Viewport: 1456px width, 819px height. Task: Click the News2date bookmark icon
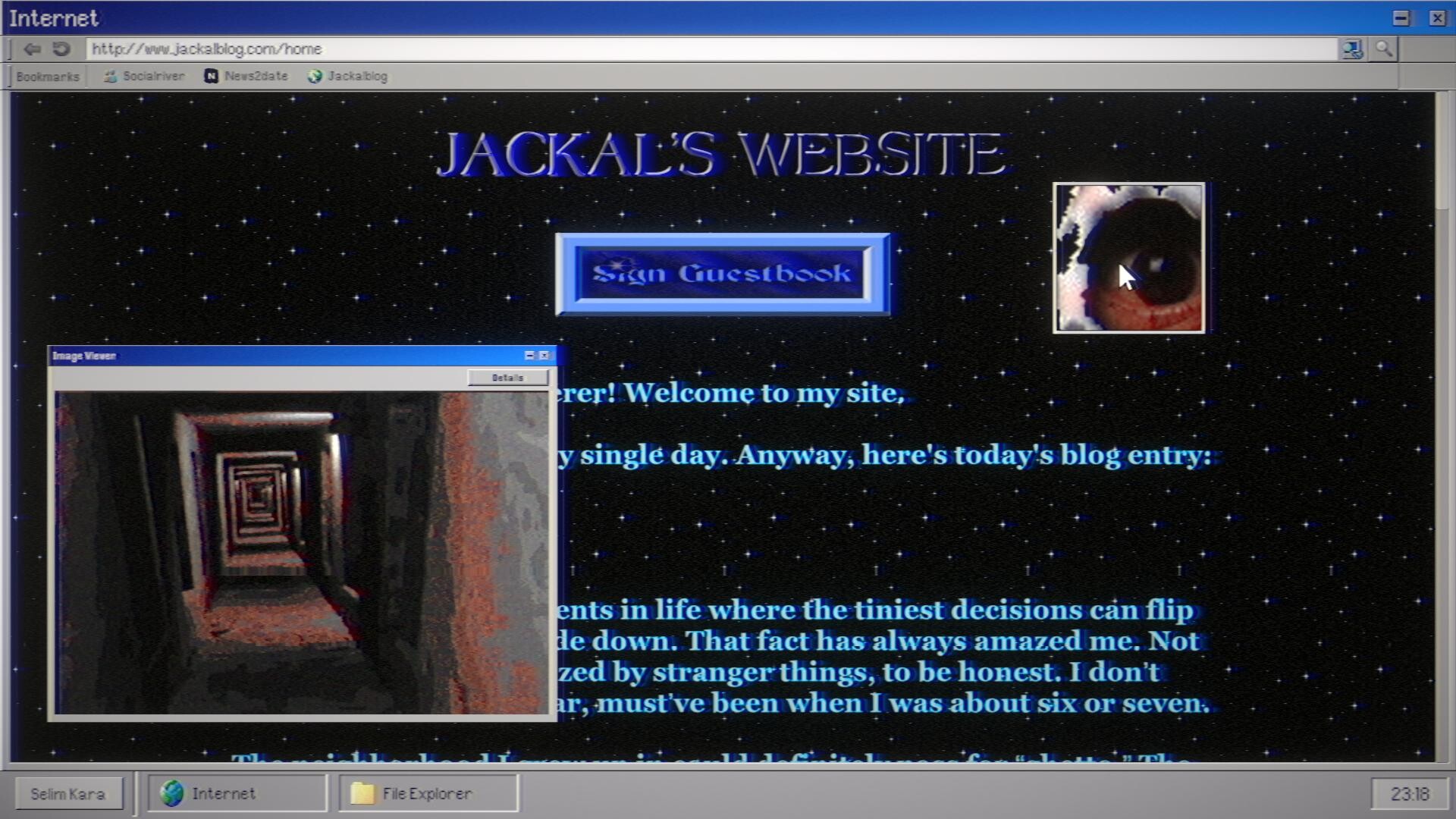210,76
